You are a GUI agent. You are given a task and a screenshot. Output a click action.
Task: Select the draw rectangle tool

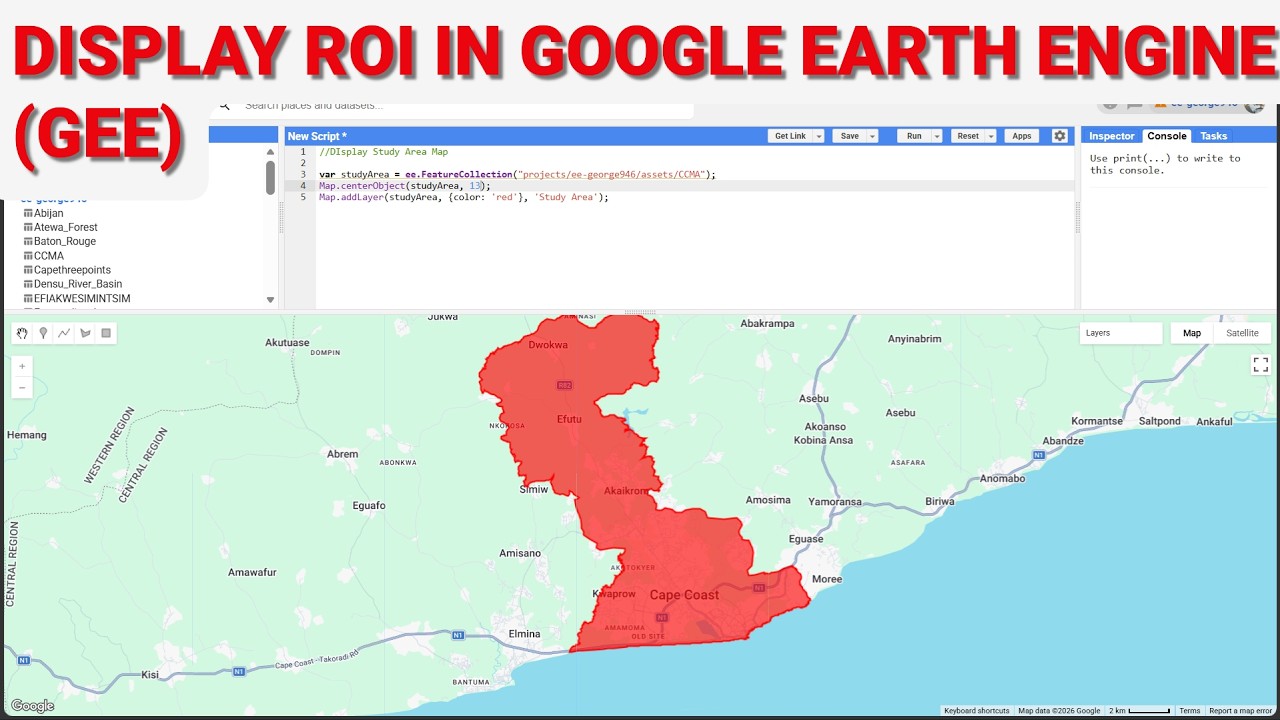tap(106, 333)
